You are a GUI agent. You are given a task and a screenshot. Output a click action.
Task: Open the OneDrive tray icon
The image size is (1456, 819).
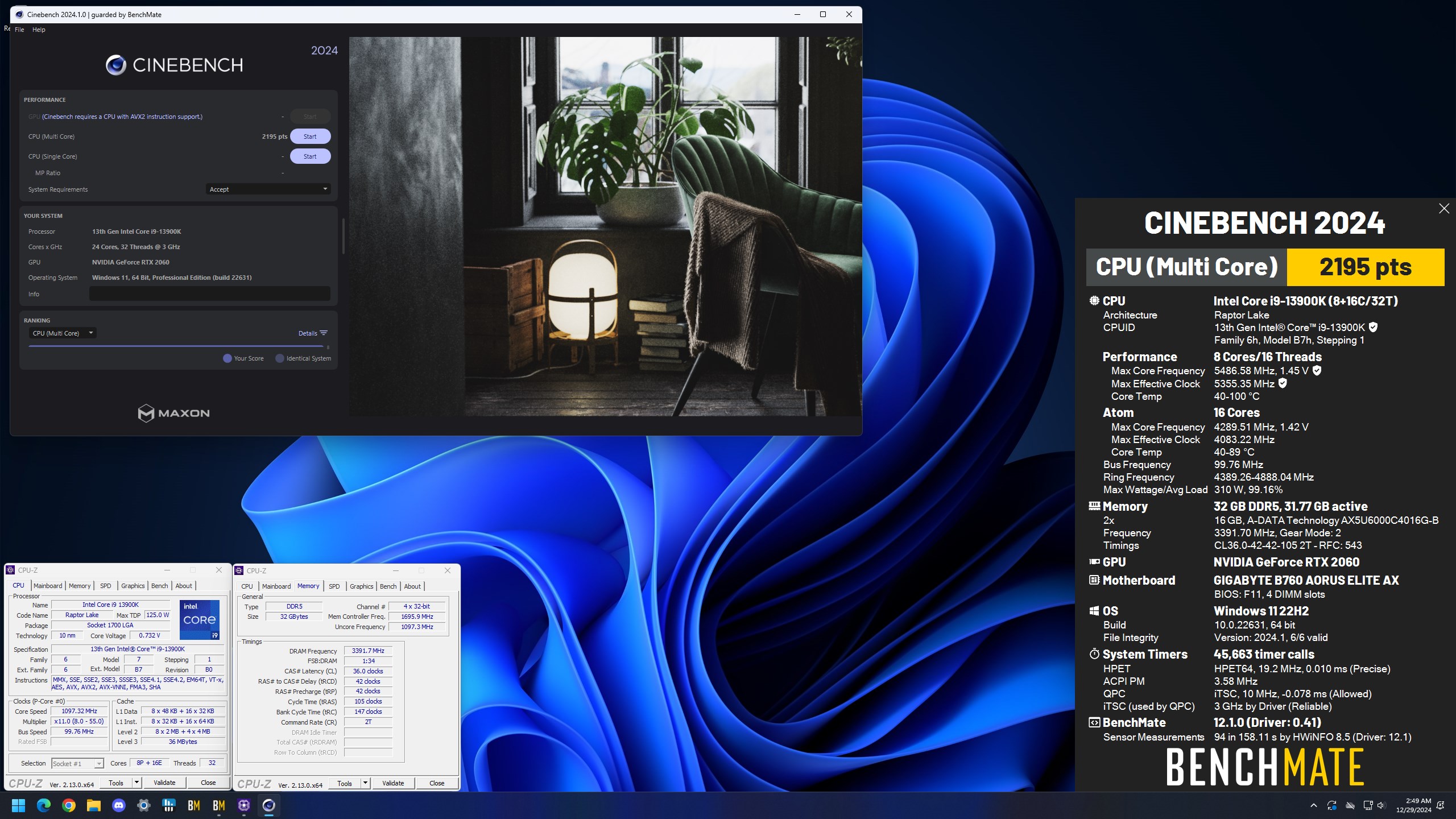tap(1350, 805)
